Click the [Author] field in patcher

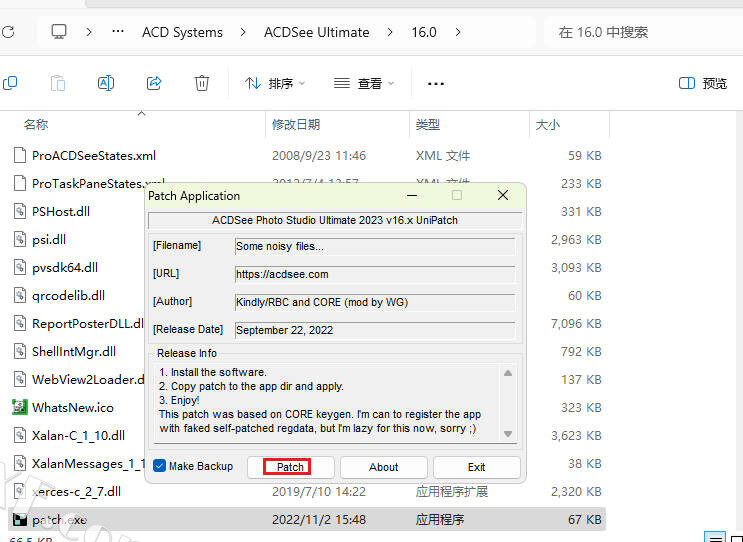pyautogui.click(x=375, y=302)
